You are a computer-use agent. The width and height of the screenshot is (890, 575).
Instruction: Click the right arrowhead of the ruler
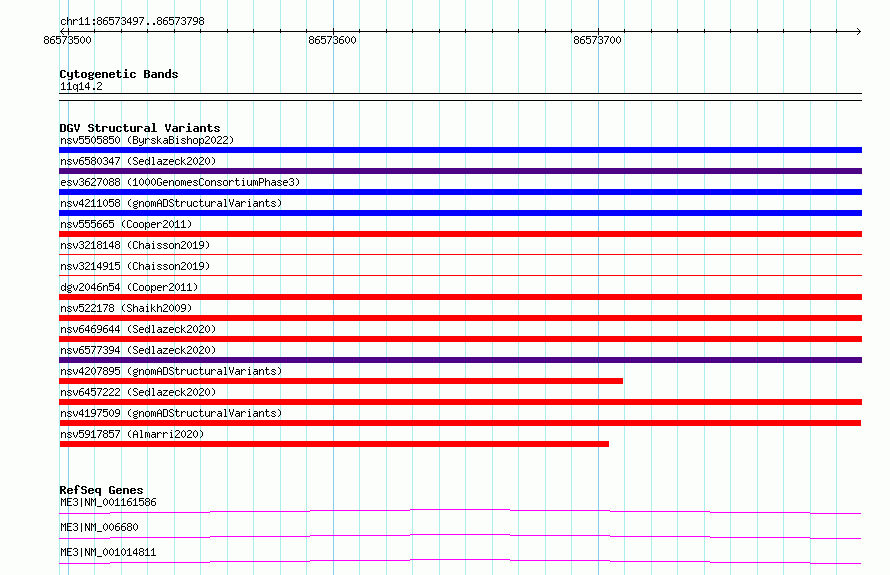(x=859, y=31)
